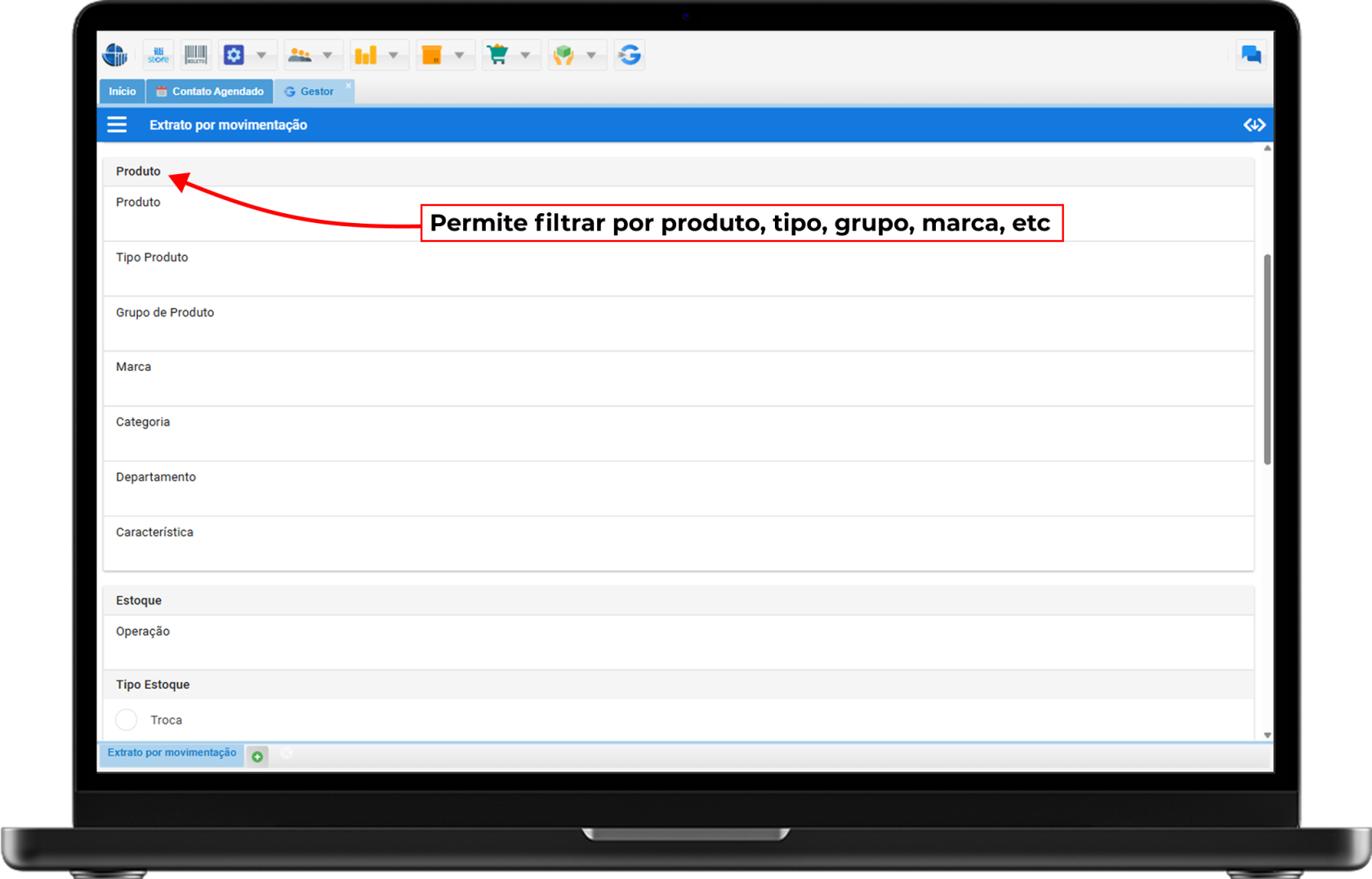The image size is (1372, 879).
Task: Open the gold coins finance icon
Action: [x=365, y=55]
